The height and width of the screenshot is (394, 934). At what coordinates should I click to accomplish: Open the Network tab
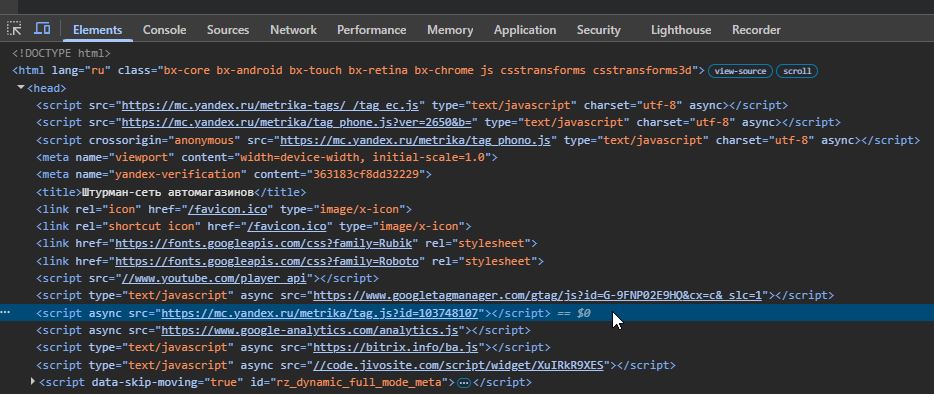pyautogui.click(x=293, y=30)
